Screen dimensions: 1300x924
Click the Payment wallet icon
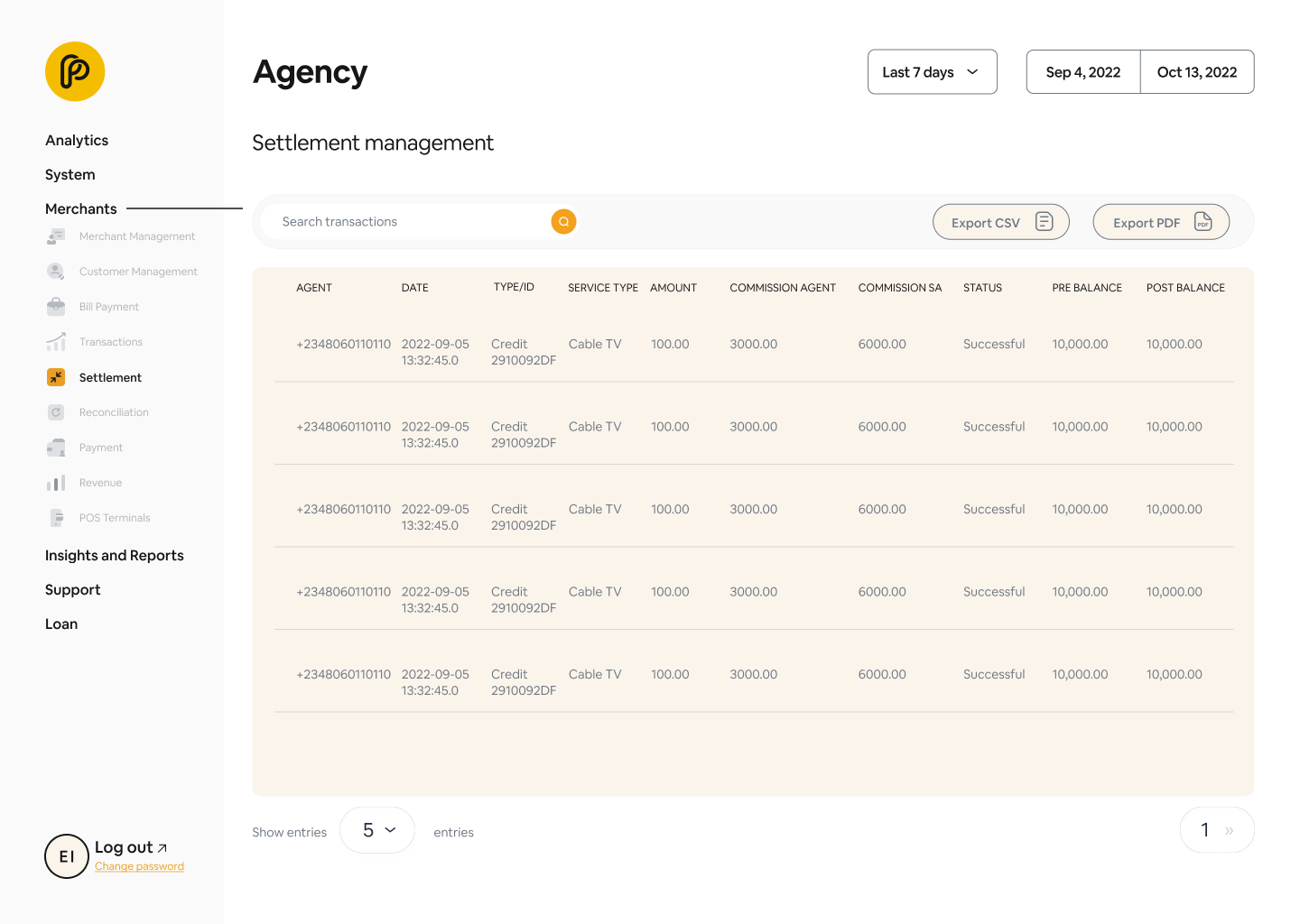point(56,448)
